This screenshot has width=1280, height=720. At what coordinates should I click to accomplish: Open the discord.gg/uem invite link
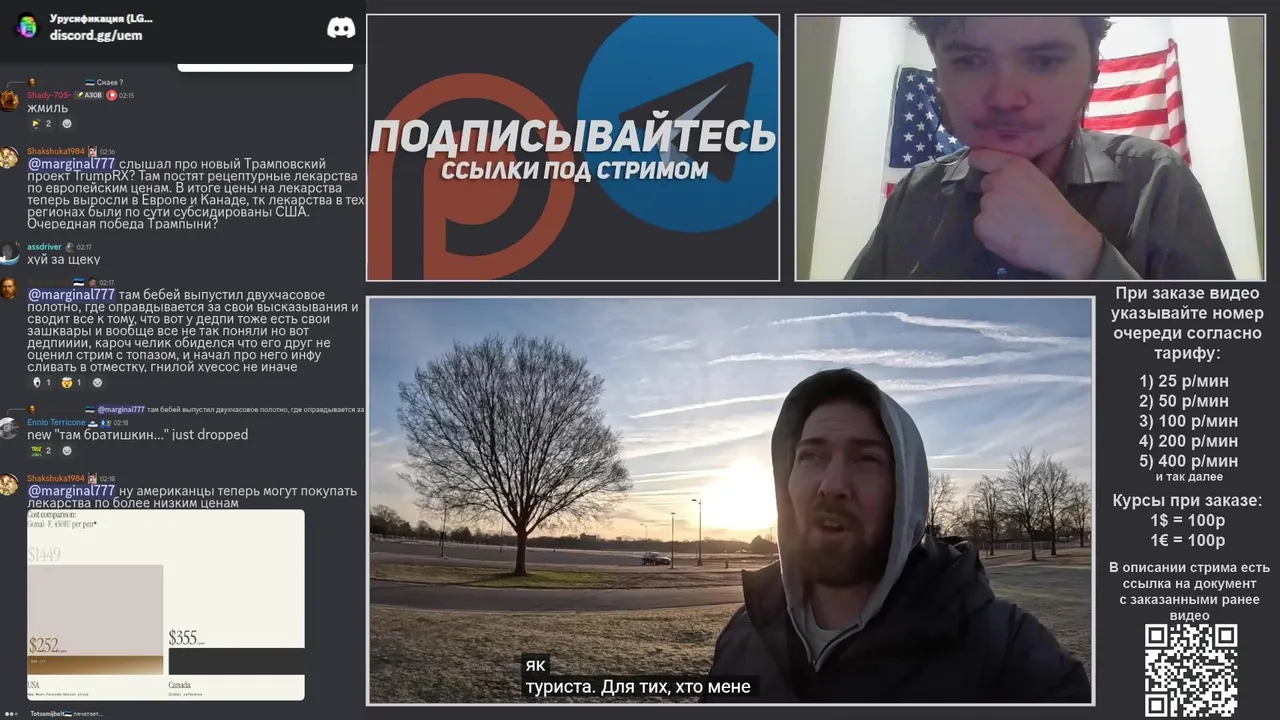(96, 35)
